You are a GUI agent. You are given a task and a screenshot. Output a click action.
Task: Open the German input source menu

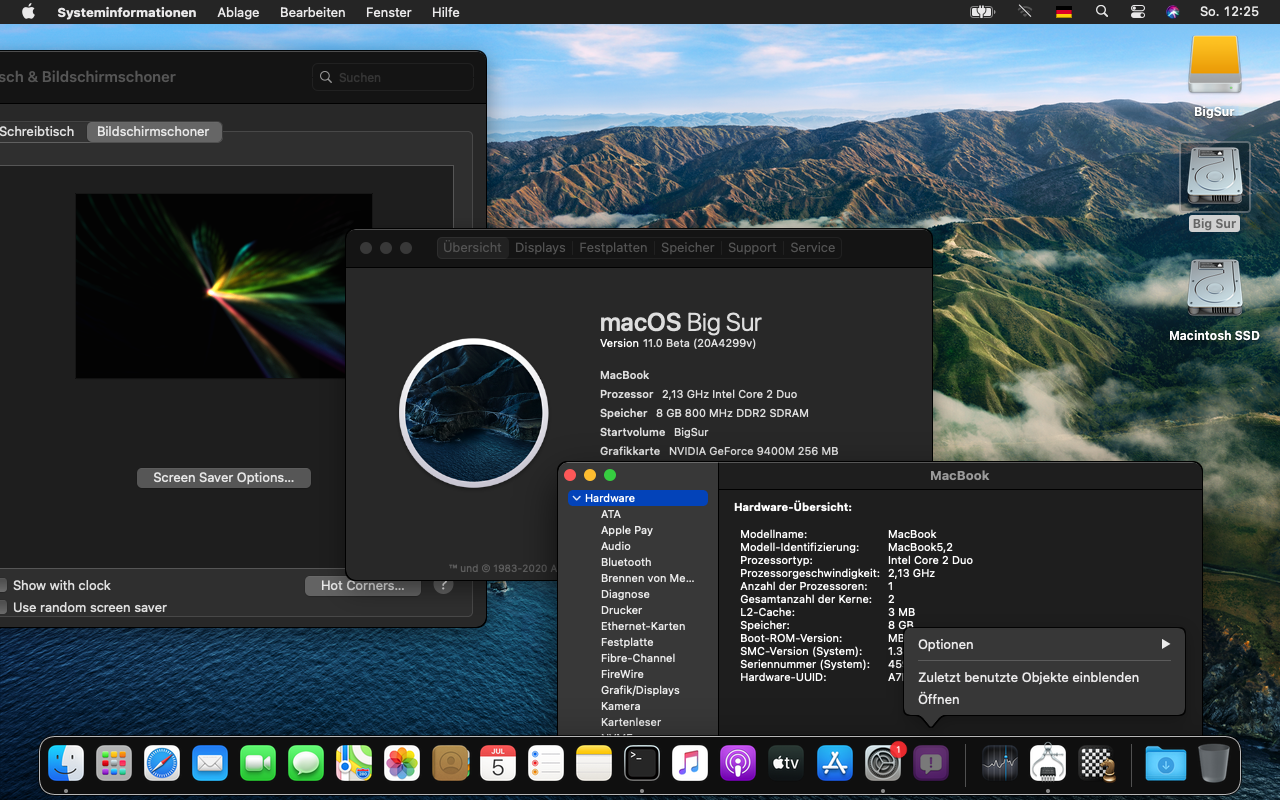coord(1064,12)
